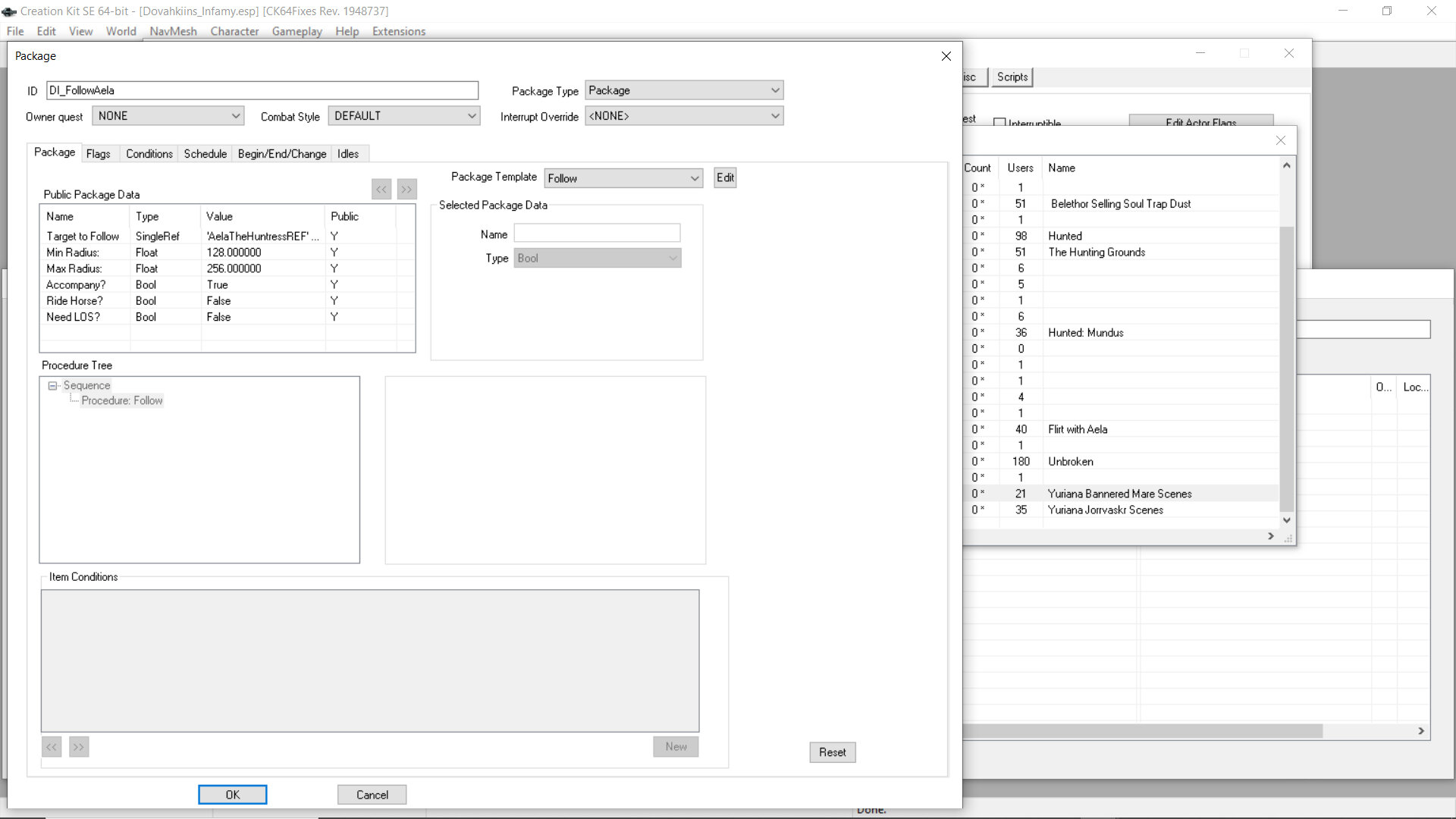Click the Creation Kit app icon in the title bar
Image resolution: width=1456 pixels, height=819 pixels.
click(x=9, y=11)
